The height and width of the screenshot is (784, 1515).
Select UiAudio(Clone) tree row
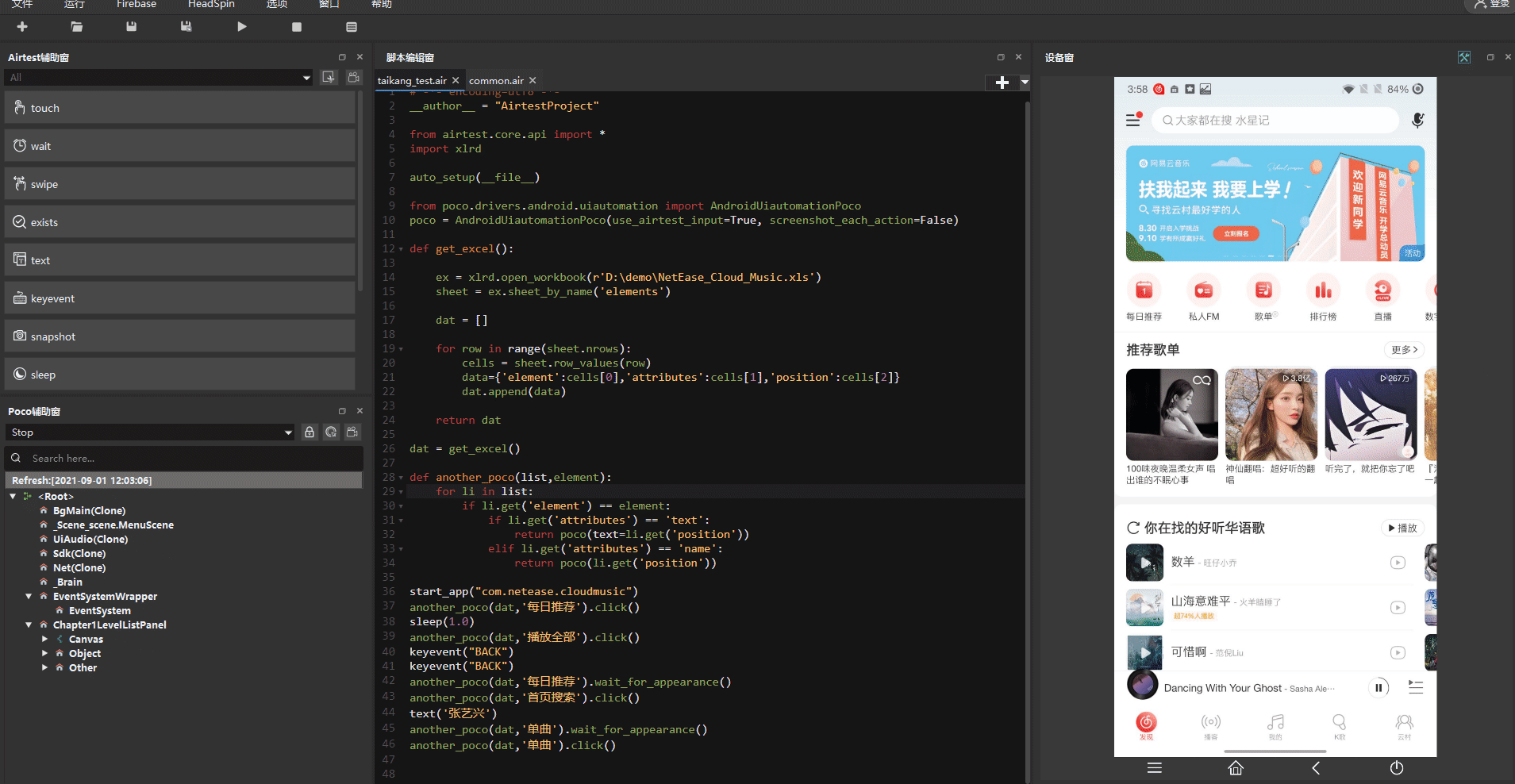click(x=90, y=539)
